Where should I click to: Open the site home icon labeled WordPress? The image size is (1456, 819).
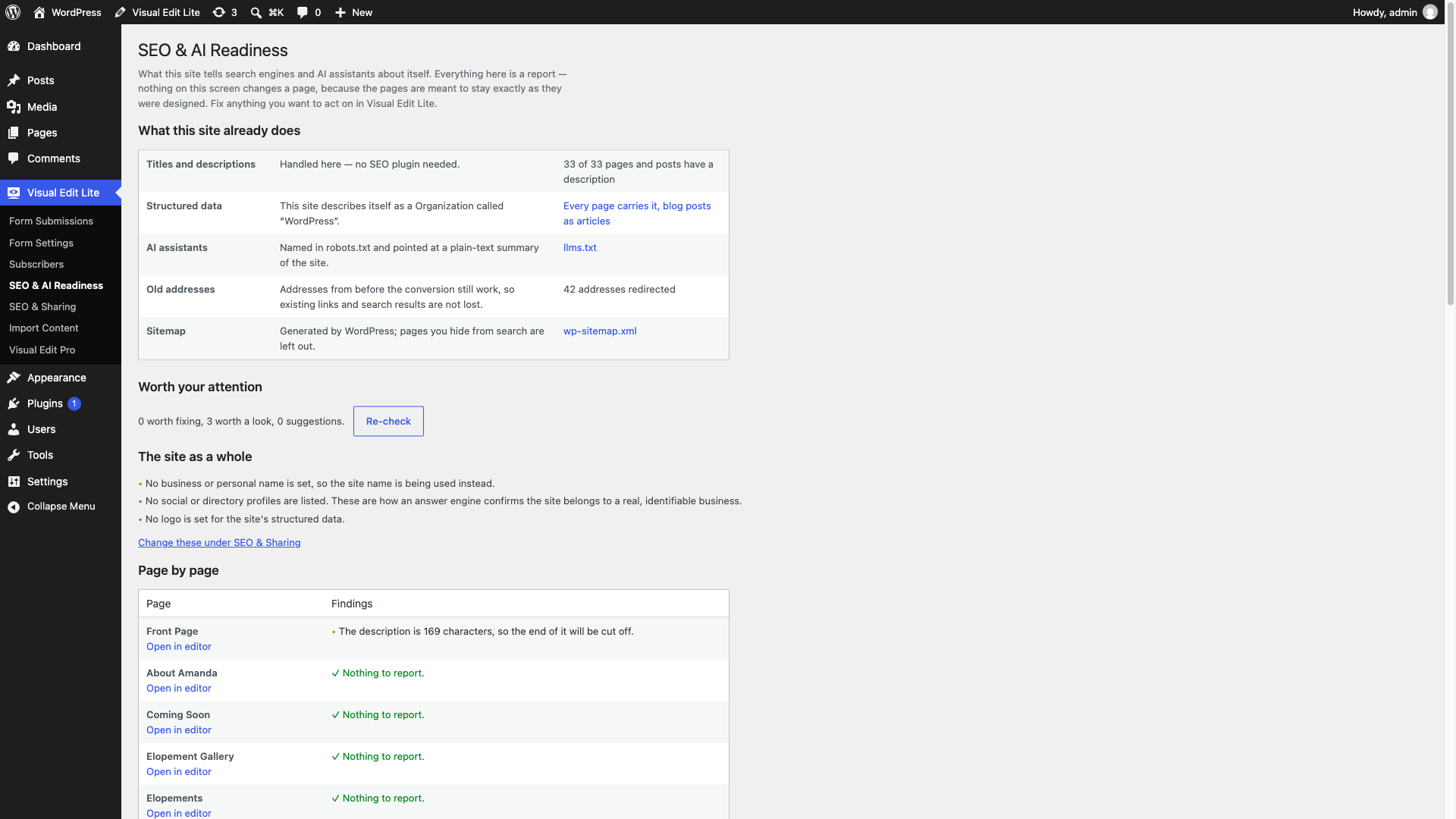coord(39,12)
